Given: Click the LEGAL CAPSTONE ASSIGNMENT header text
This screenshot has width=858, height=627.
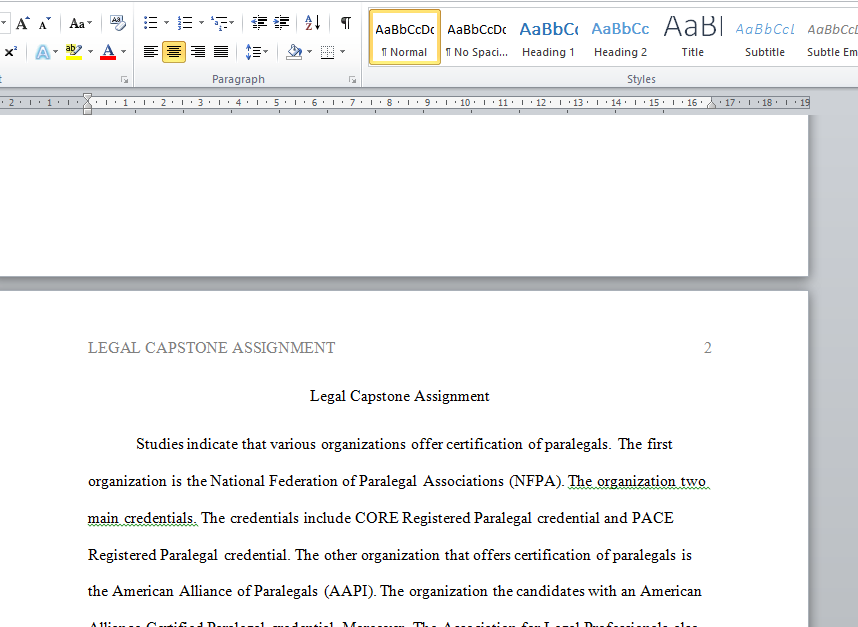Looking at the screenshot, I should [211, 348].
